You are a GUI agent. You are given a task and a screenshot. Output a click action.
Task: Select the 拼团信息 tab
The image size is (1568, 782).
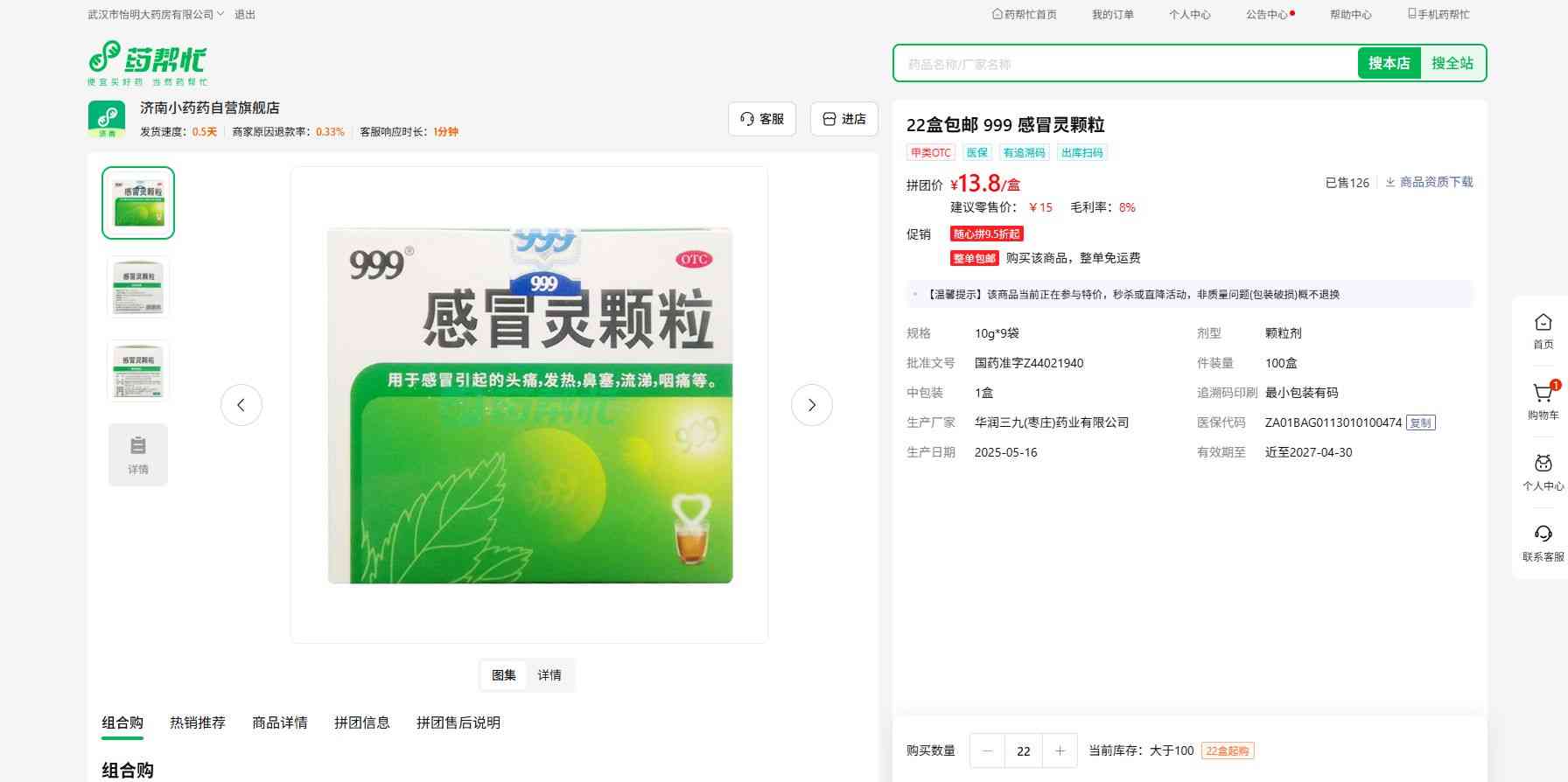[361, 723]
